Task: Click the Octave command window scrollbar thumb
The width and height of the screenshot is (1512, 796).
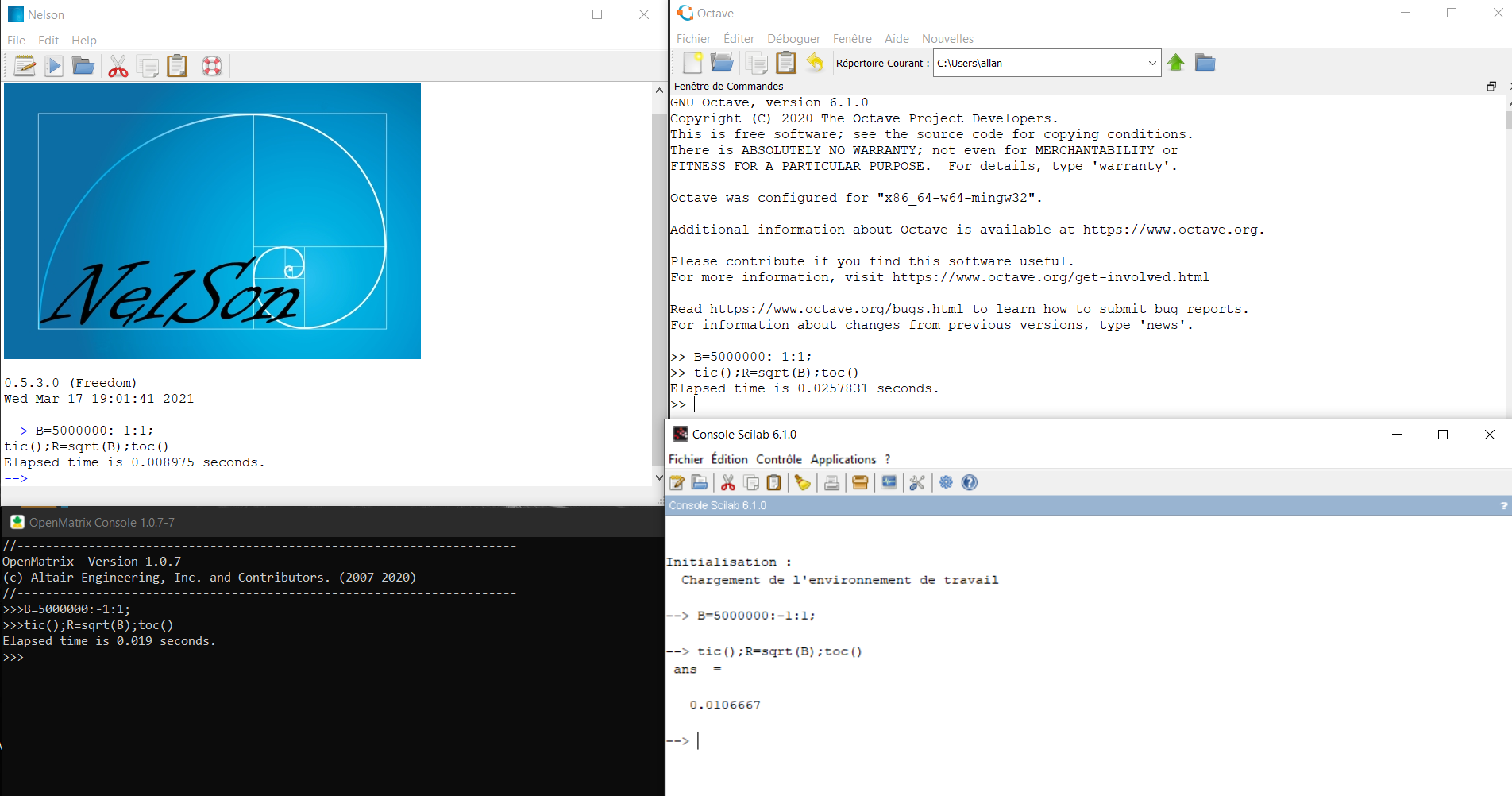Action: 1508,119
